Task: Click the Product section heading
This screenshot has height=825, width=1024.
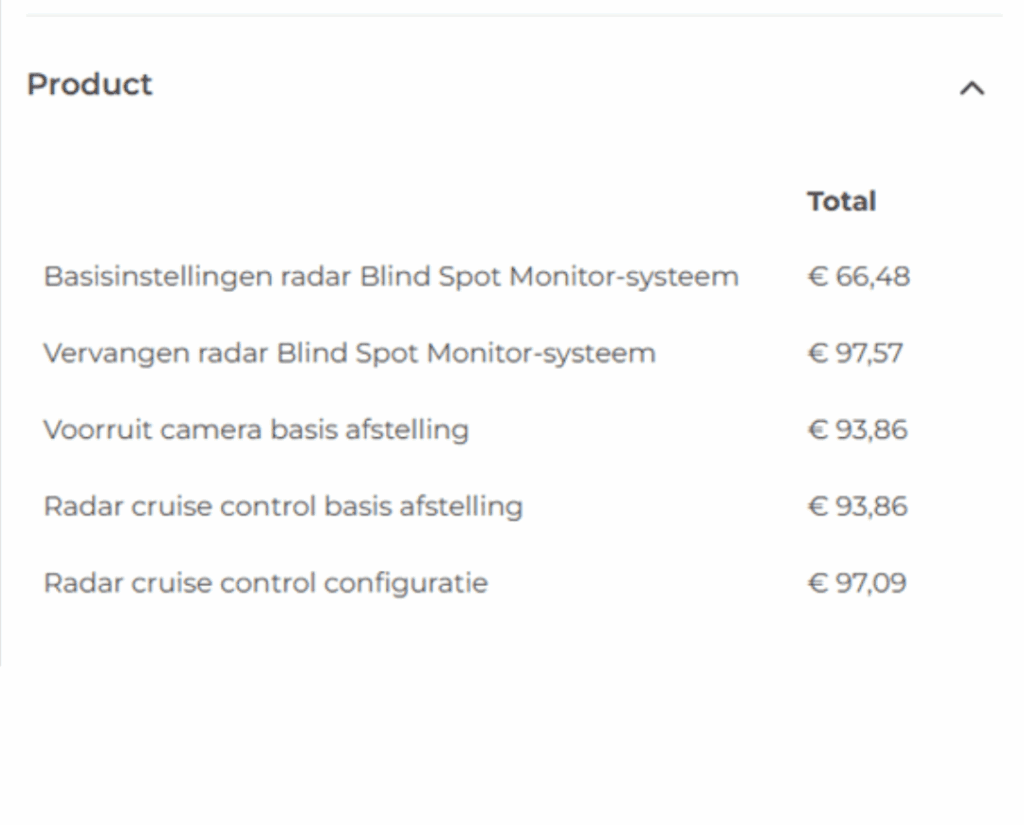Action: (89, 84)
